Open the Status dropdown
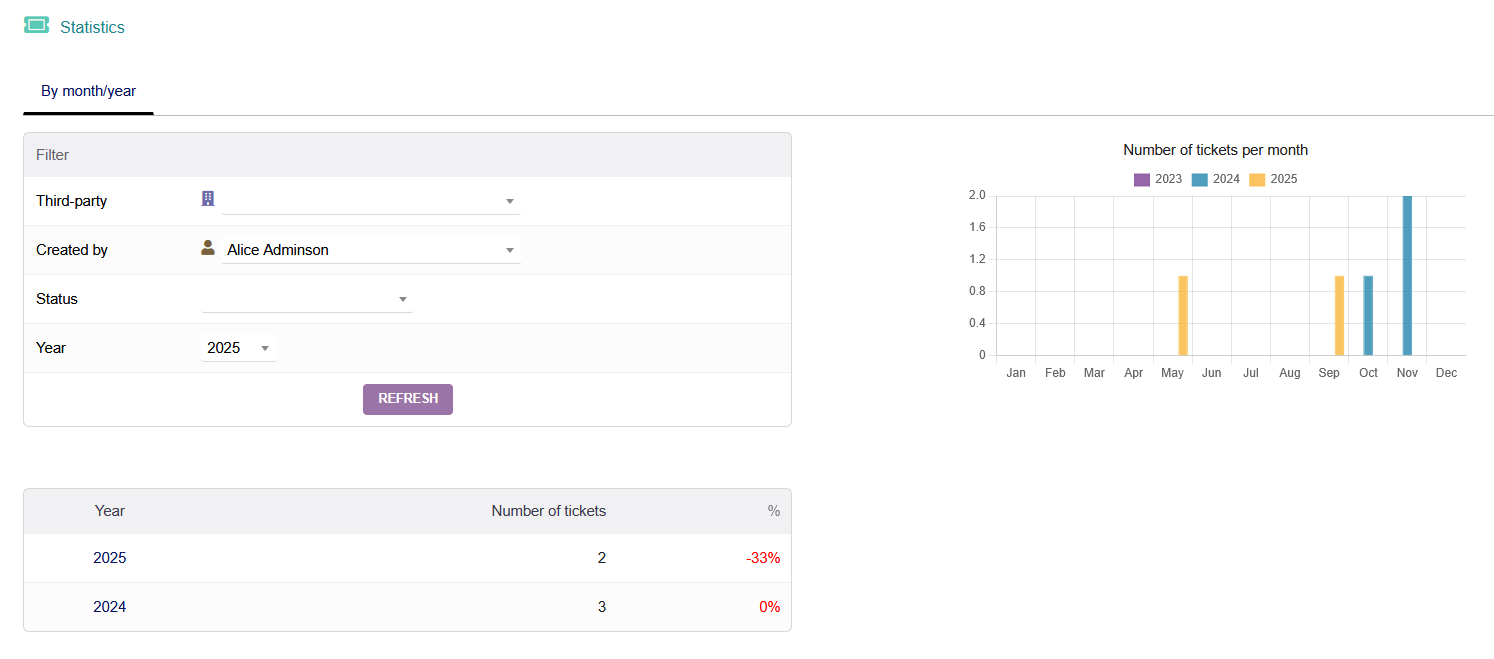The width and height of the screenshot is (1494, 659). pos(307,299)
